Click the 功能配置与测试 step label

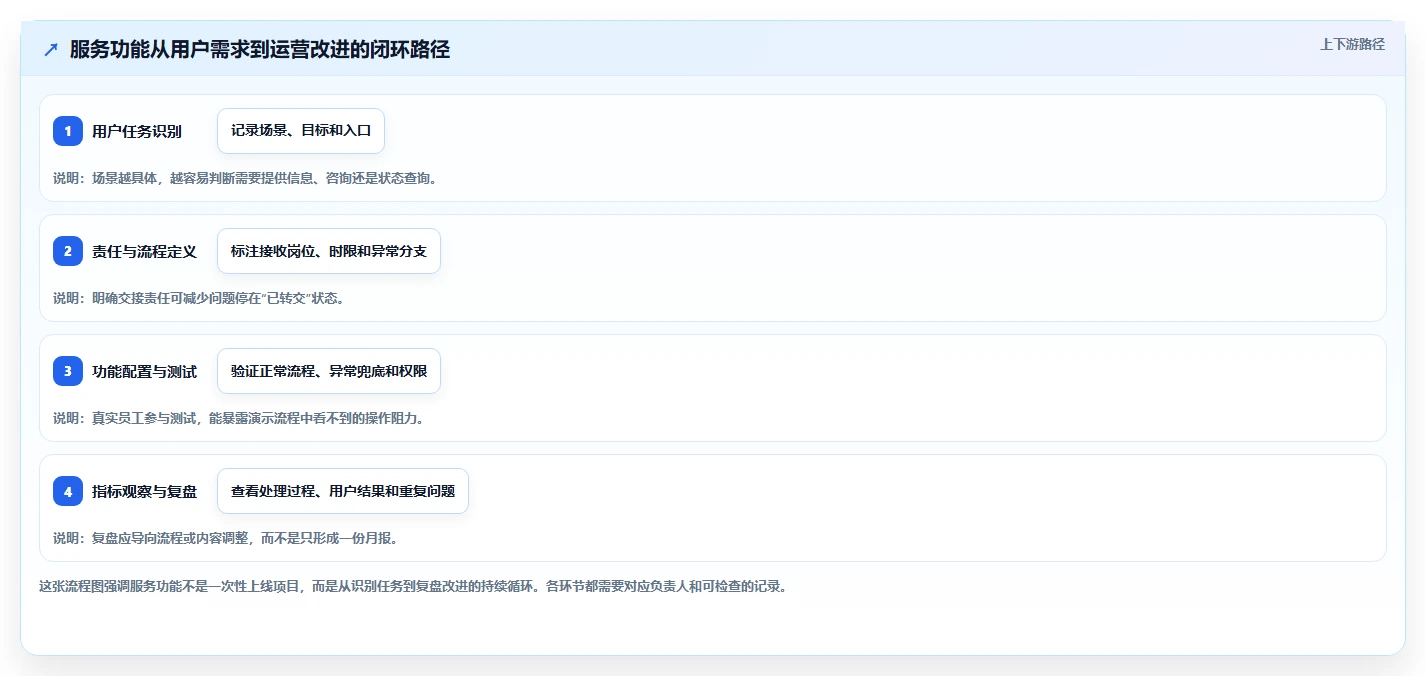click(145, 371)
